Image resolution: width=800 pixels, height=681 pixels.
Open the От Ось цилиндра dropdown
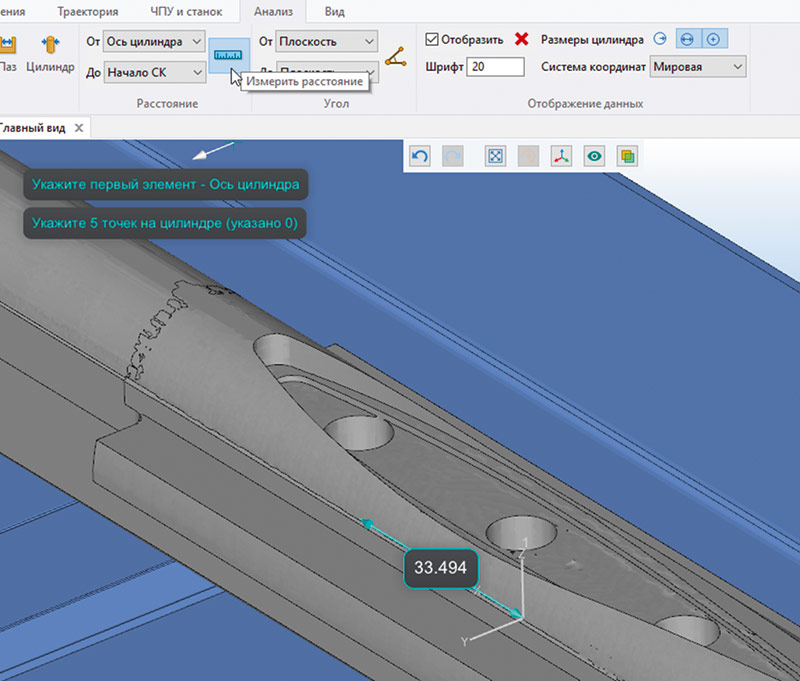pos(155,41)
